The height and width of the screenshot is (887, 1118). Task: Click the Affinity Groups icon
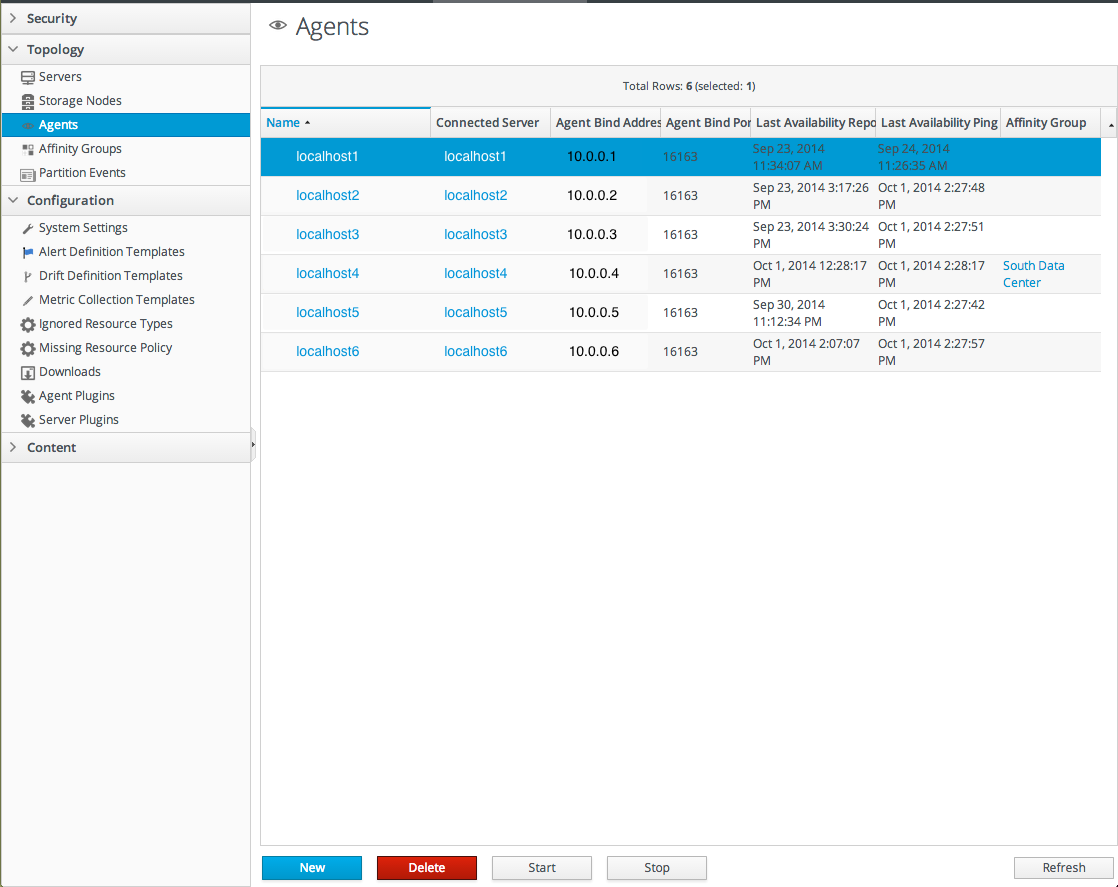(28, 149)
